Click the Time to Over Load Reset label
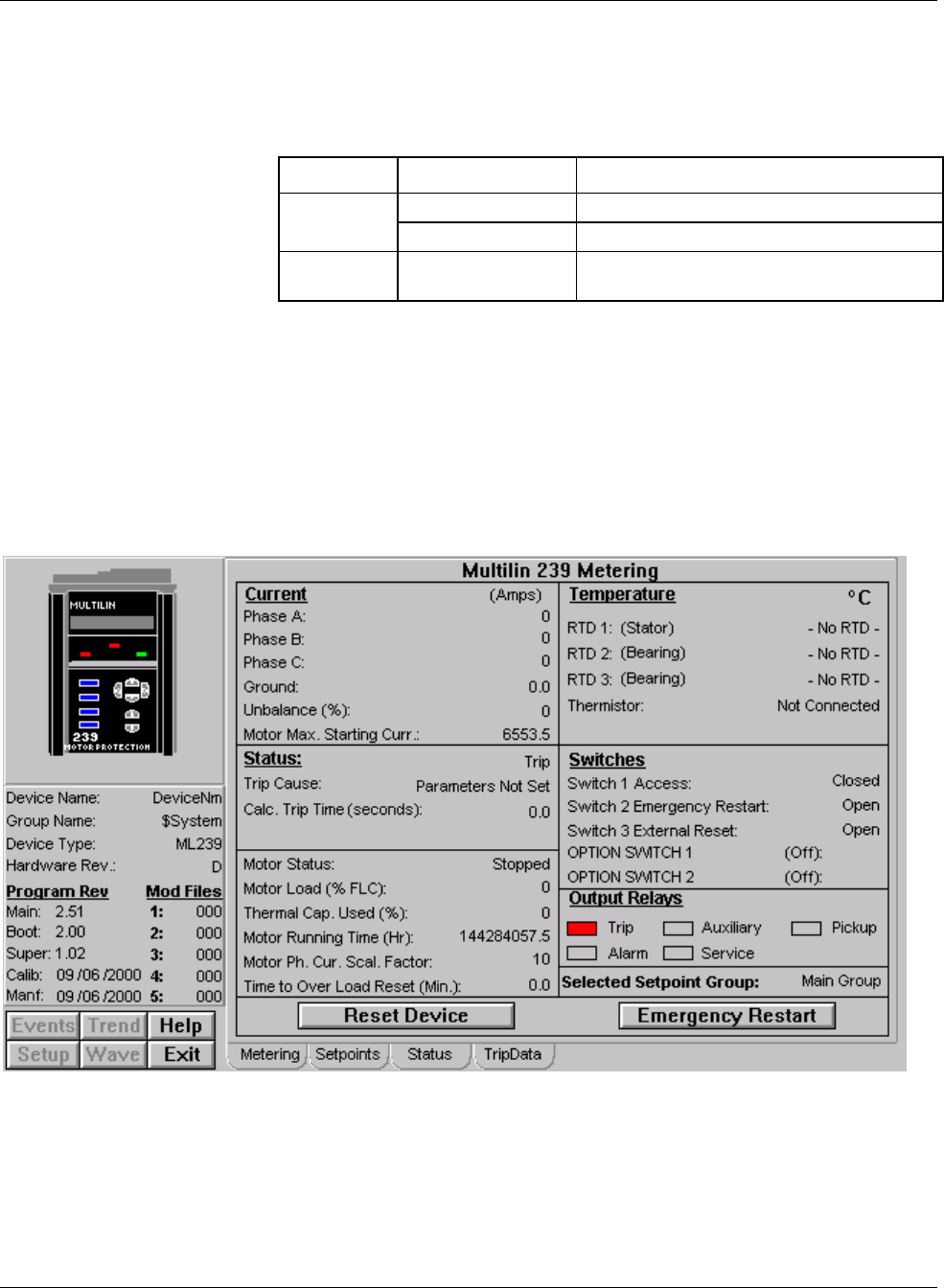Image resolution: width=944 pixels, height=1288 pixels. pyautogui.click(x=352, y=986)
